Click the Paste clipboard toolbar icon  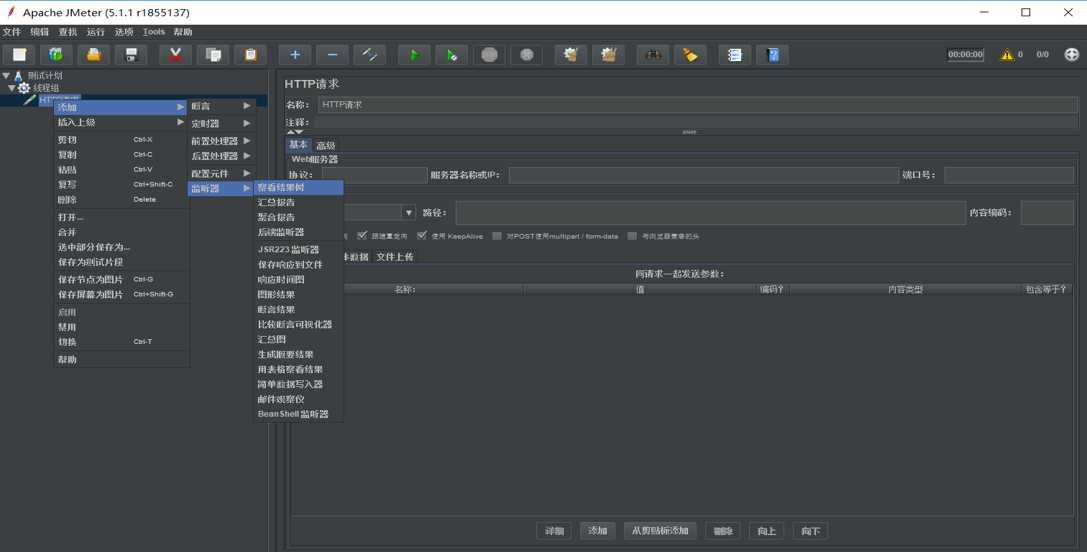[250, 55]
